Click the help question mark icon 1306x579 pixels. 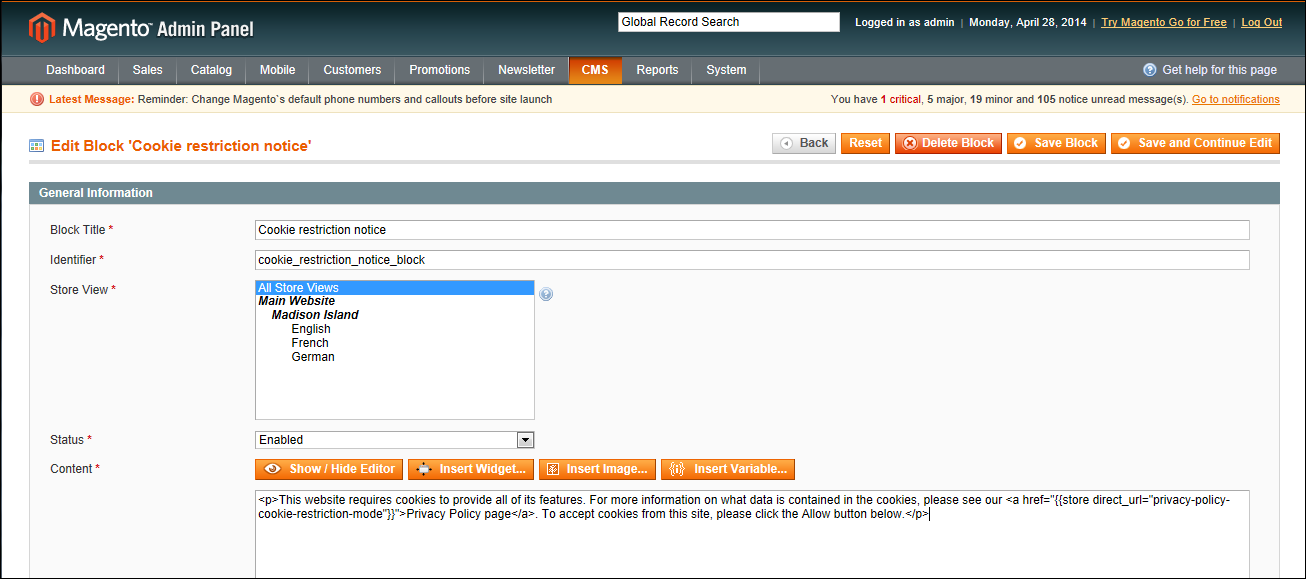tap(1150, 70)
